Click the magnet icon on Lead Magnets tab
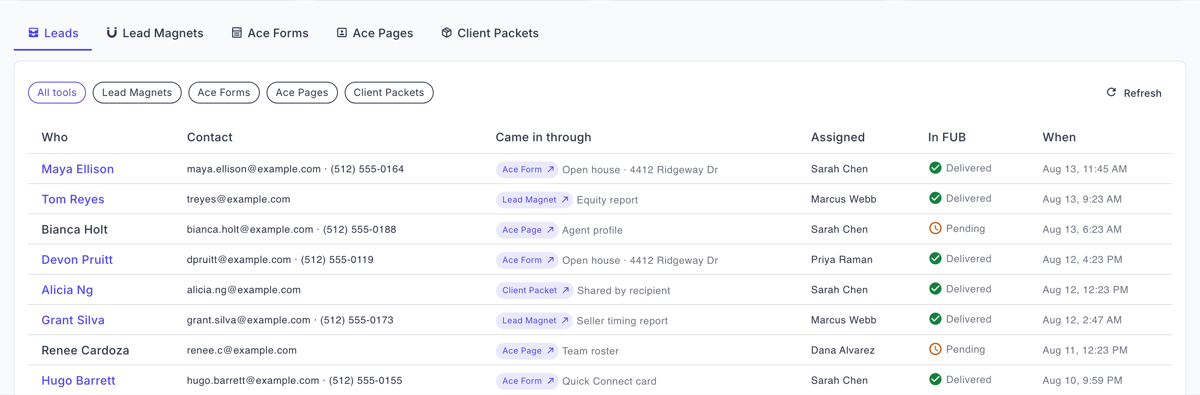The image size is (1200, 395). 112,33
